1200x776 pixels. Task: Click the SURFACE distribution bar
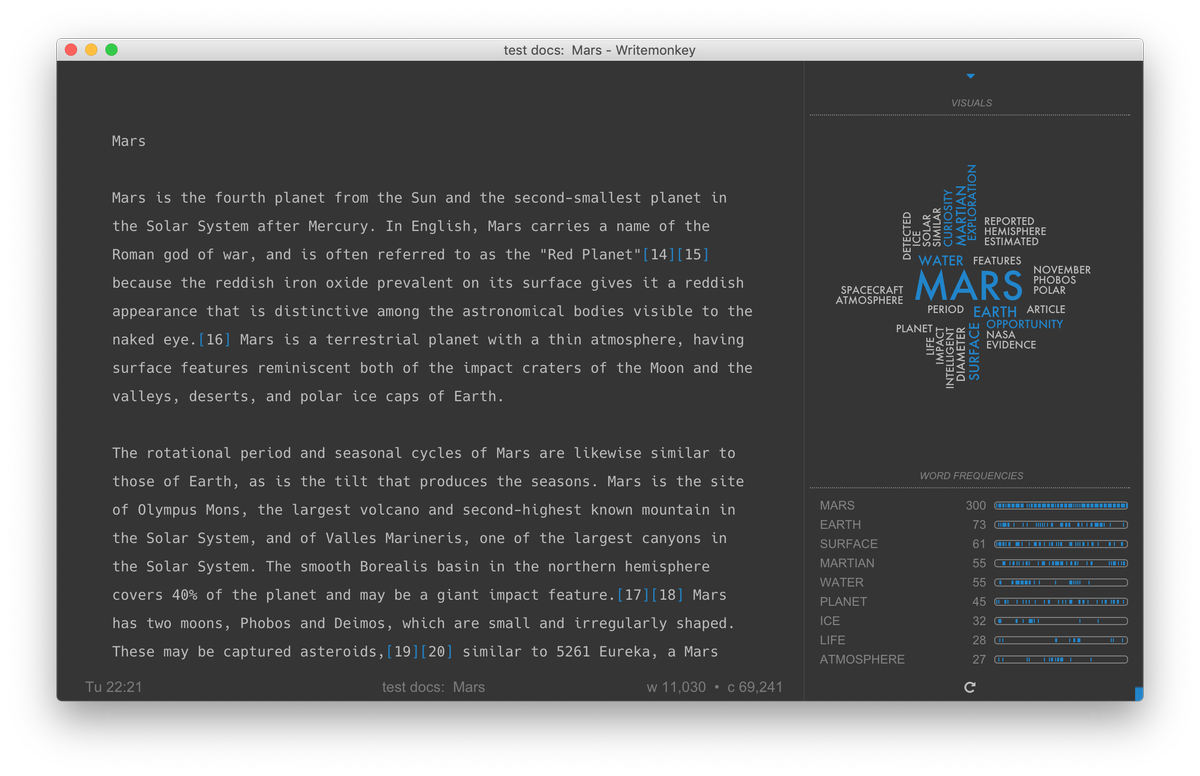pyautogui.click(x=1061, y=544)
